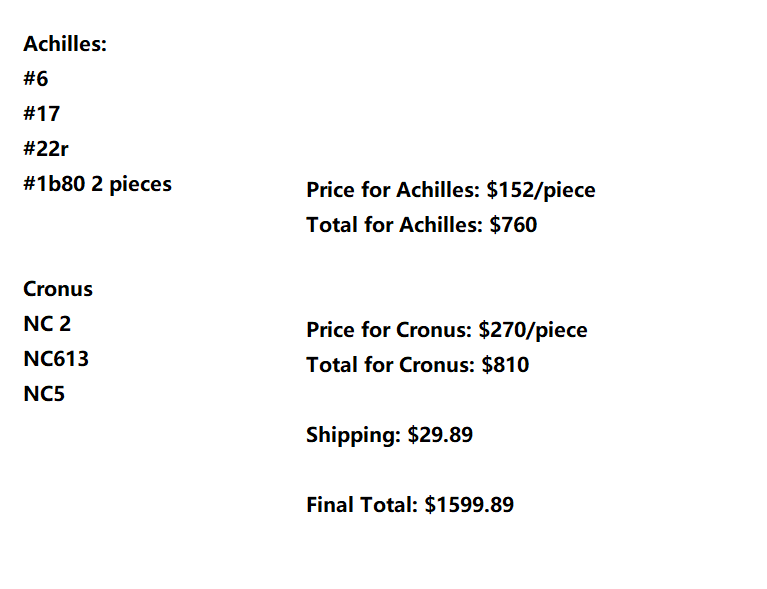Click the '$29.89' shipping amount

pos(441,435)
